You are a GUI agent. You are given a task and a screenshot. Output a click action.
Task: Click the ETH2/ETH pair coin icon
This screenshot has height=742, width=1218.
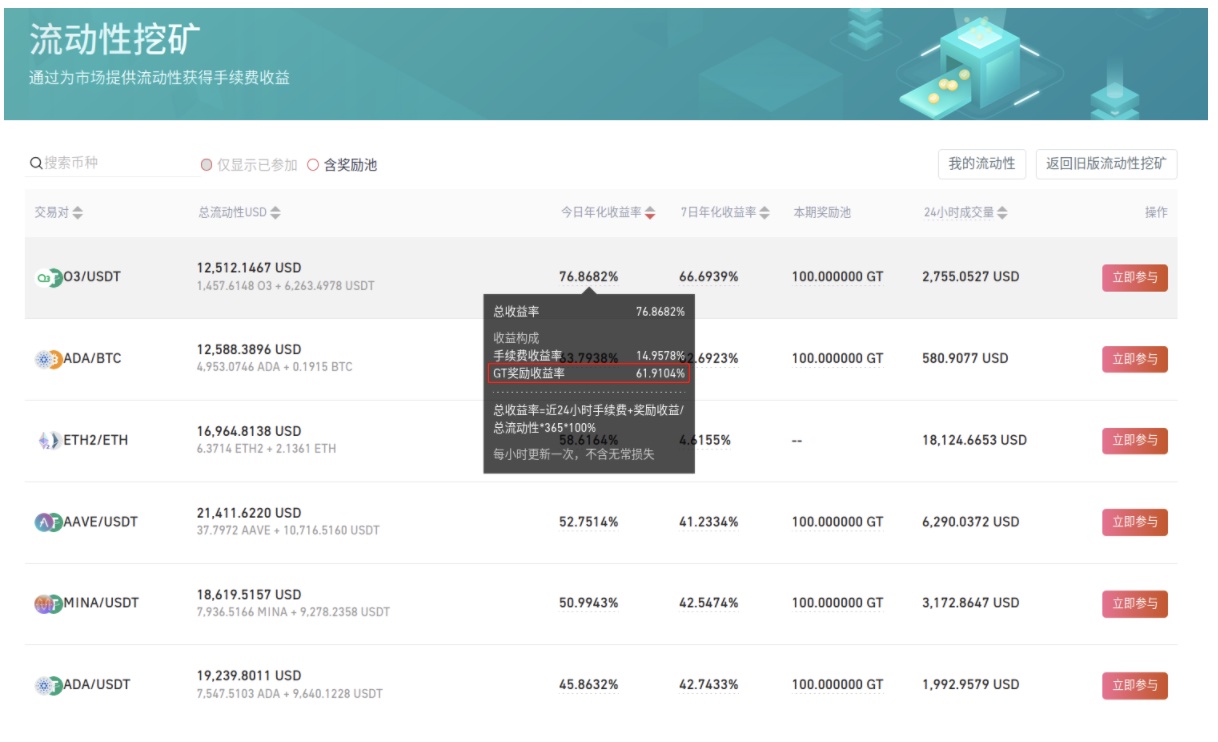pos(48,440)
